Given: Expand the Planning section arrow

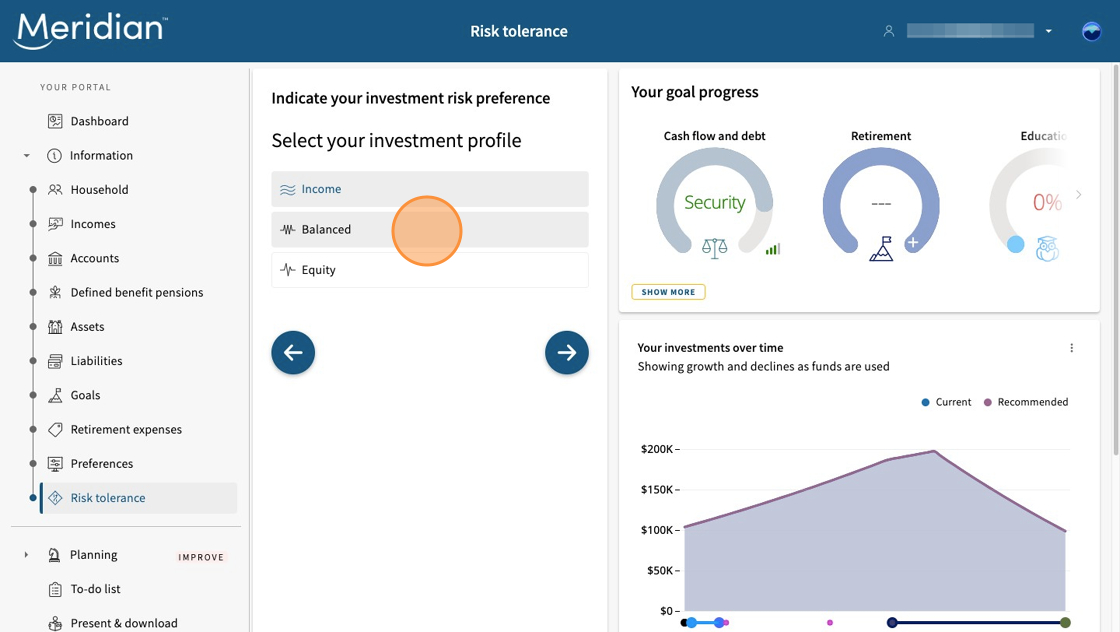Looking at the screenshot, I should (x=26, y=555).
